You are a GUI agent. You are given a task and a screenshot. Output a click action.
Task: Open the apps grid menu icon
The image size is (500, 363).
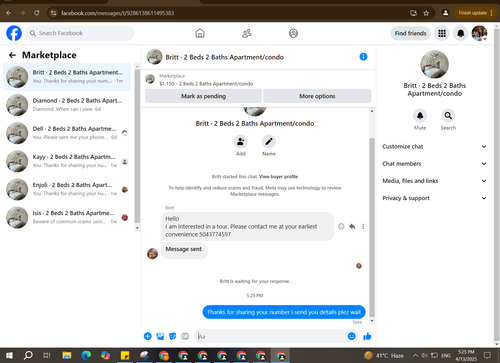coord(442,33)
